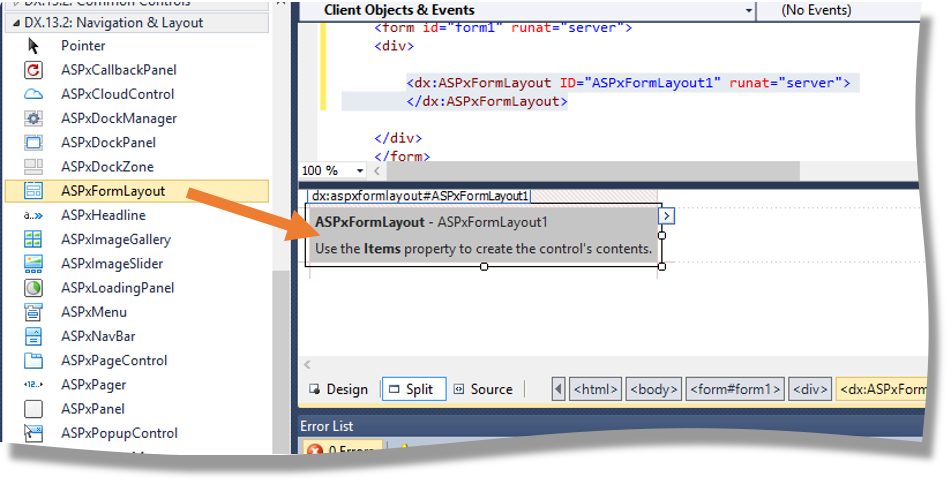Click the closing </div> code line
This screenshot has width=949, height=482.
pos(398,137)
